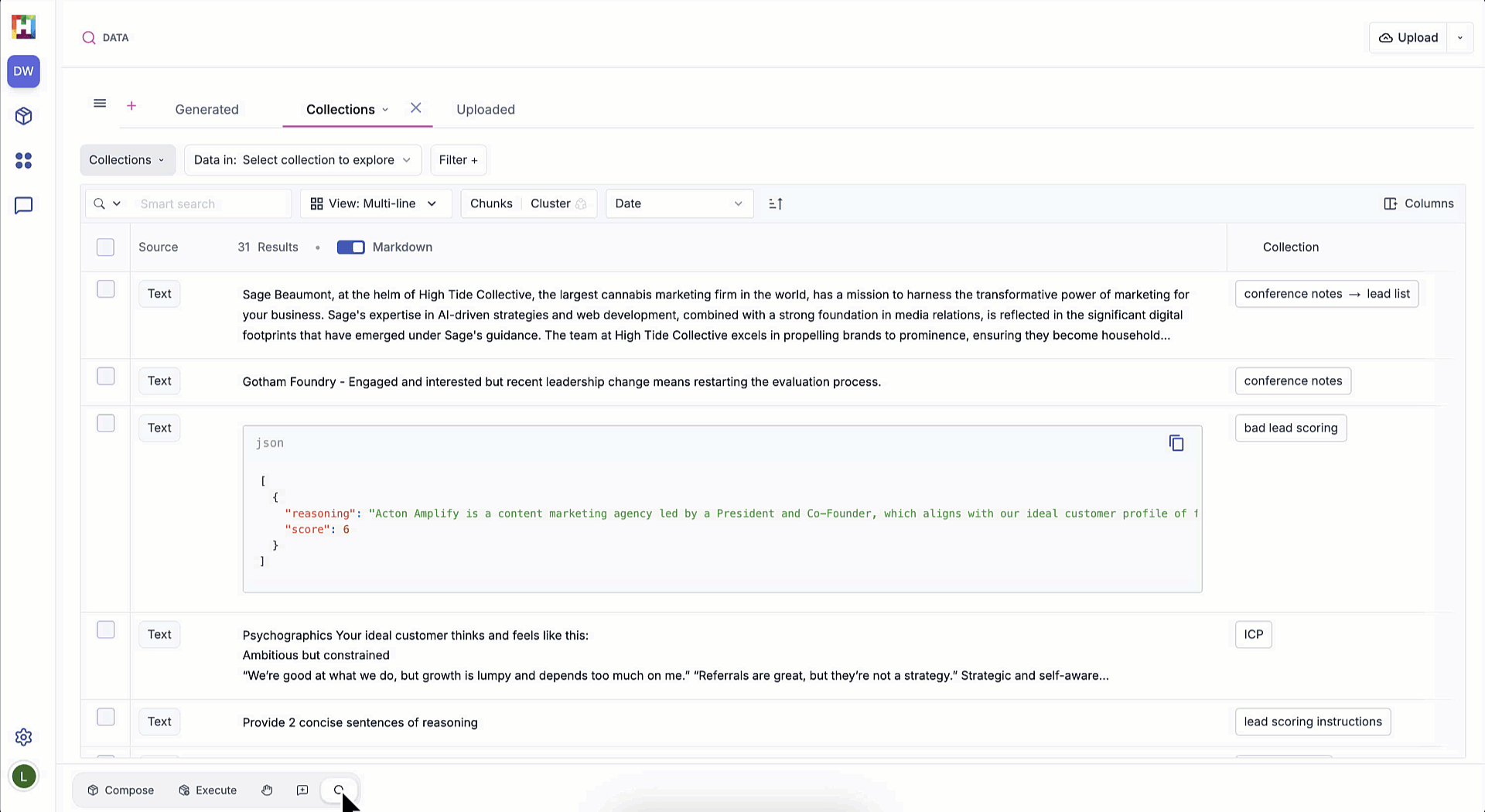This screenshot has height=812, width=1485.
Task: Copy the json code block contents
Action: coord(1176,443)
